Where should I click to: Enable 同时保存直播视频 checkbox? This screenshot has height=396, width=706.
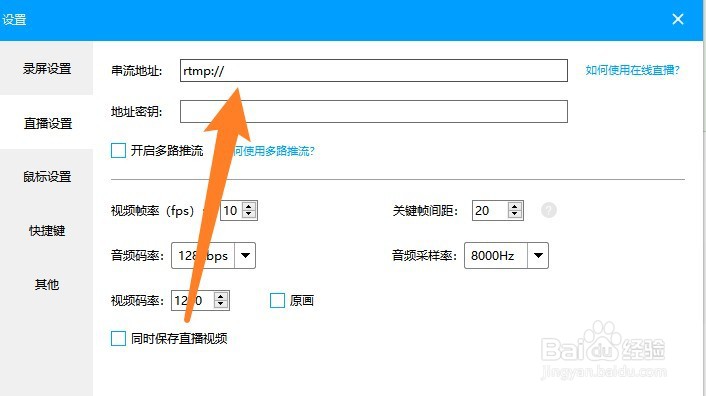point(118,338)
